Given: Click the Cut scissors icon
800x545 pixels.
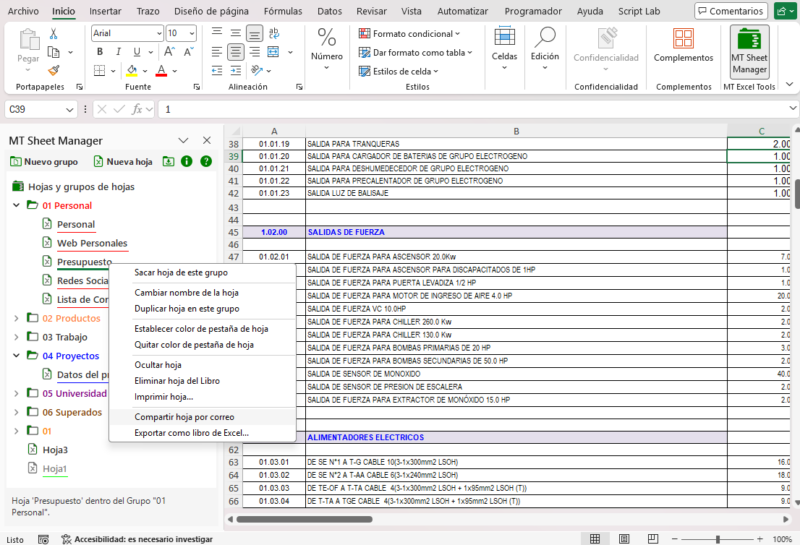Looking at the screenshot, I should (53, 34).
